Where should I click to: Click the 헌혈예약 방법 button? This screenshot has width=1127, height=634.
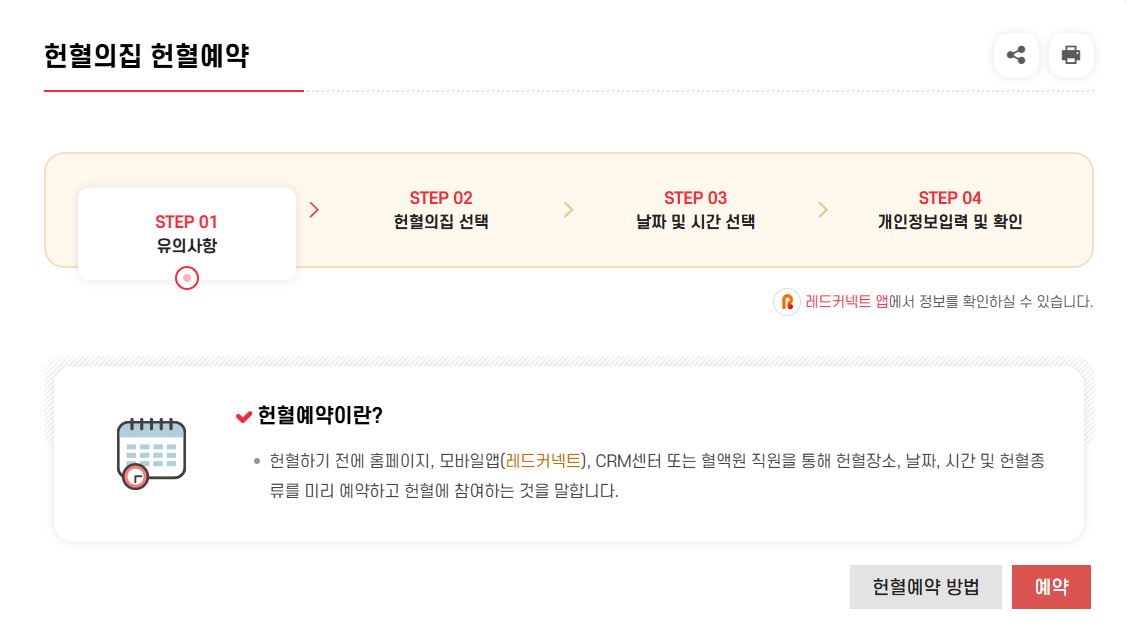[925, 587]
